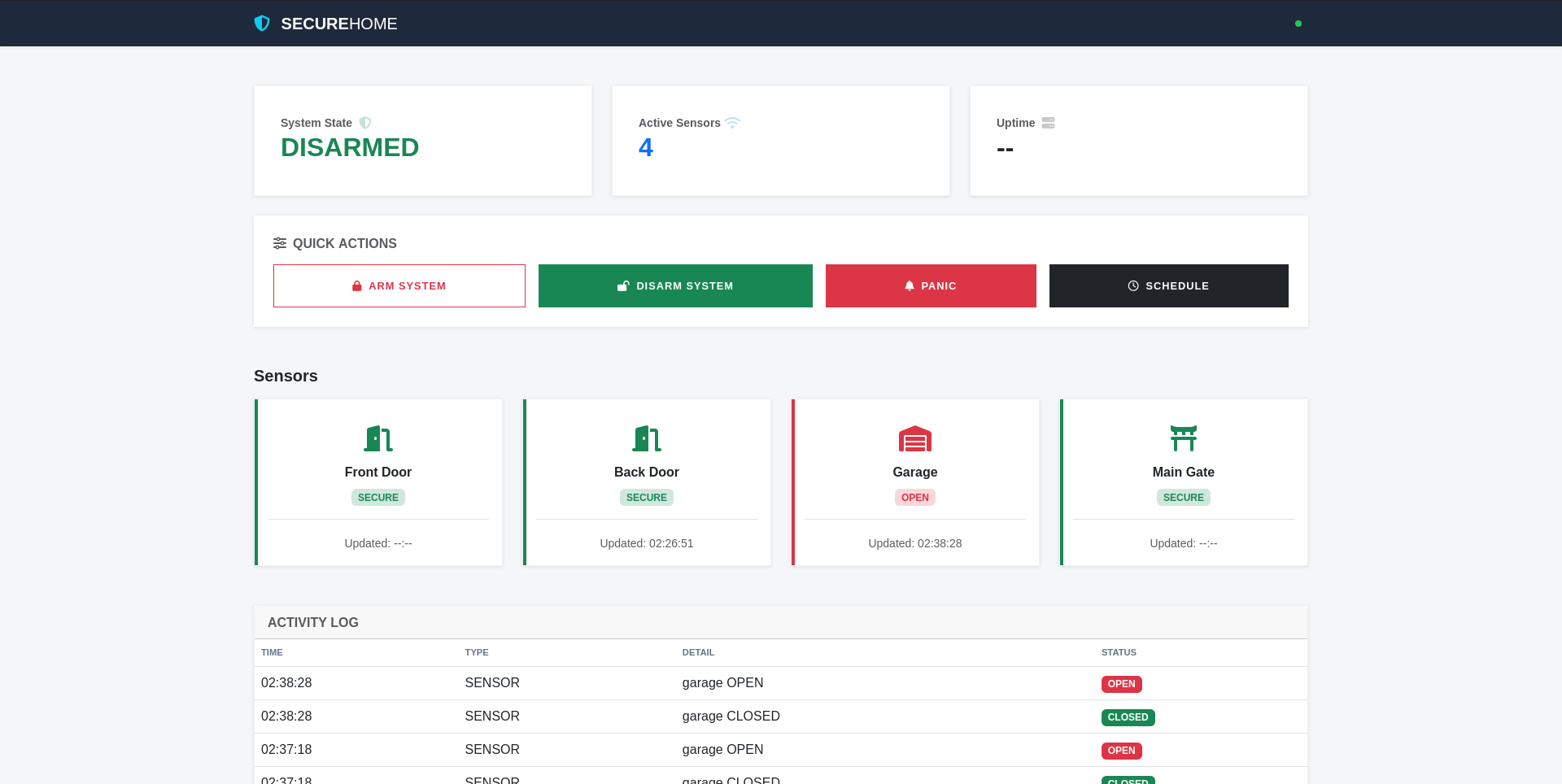Click the red Garage door icon
This screenshot has height=784, width=1562.
[914, 438]
